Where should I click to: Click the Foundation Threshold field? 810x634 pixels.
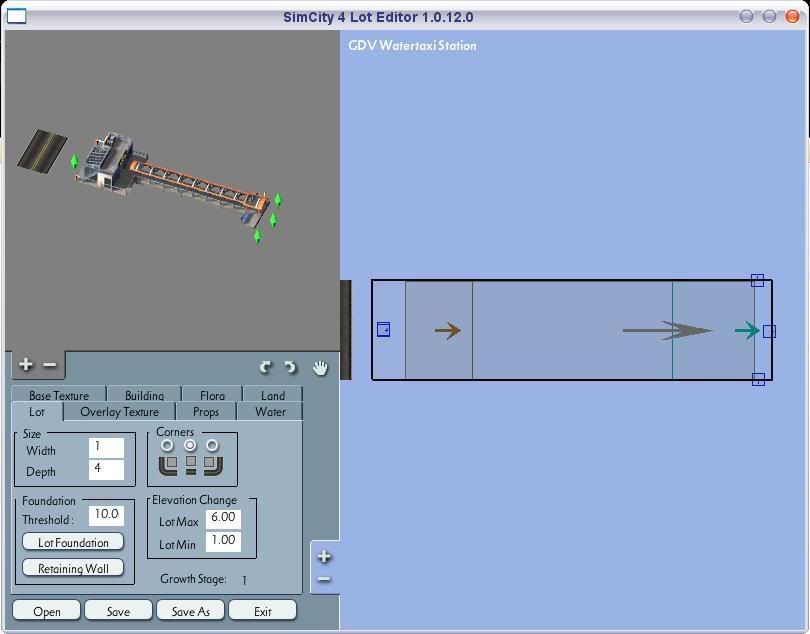(106, 515)
